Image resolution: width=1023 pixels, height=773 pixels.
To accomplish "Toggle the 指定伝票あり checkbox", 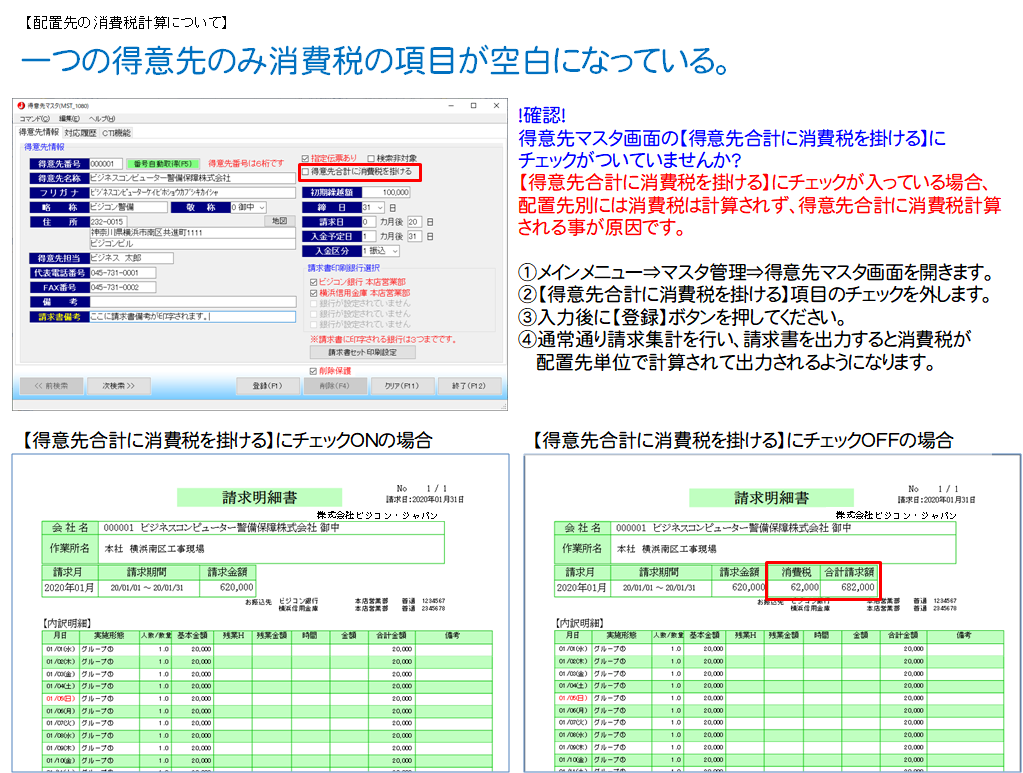I will tap(306, 158).
